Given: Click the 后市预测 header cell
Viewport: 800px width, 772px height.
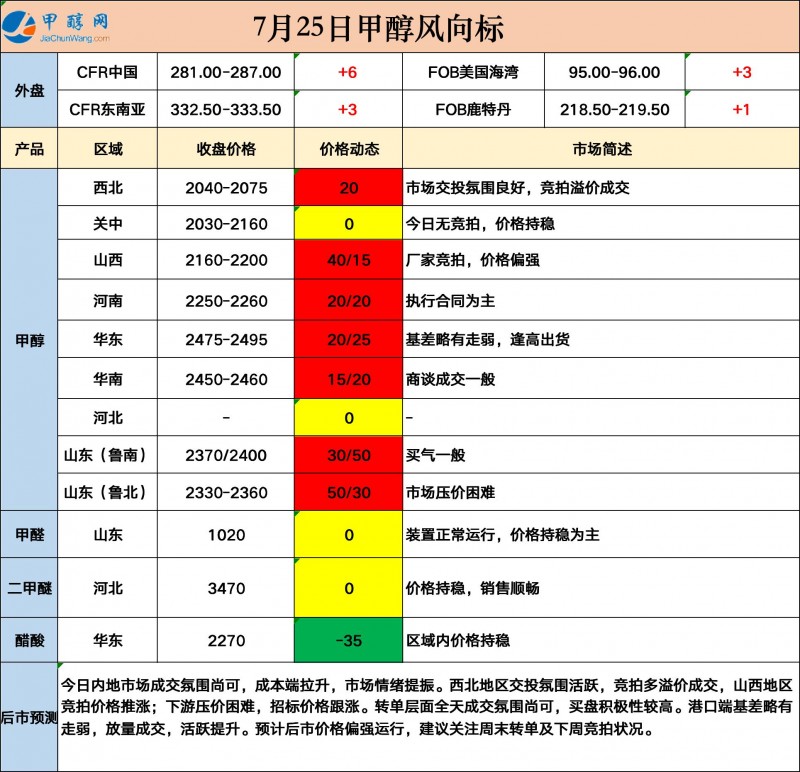Looking at the screenshot, I should click(29, 717).
